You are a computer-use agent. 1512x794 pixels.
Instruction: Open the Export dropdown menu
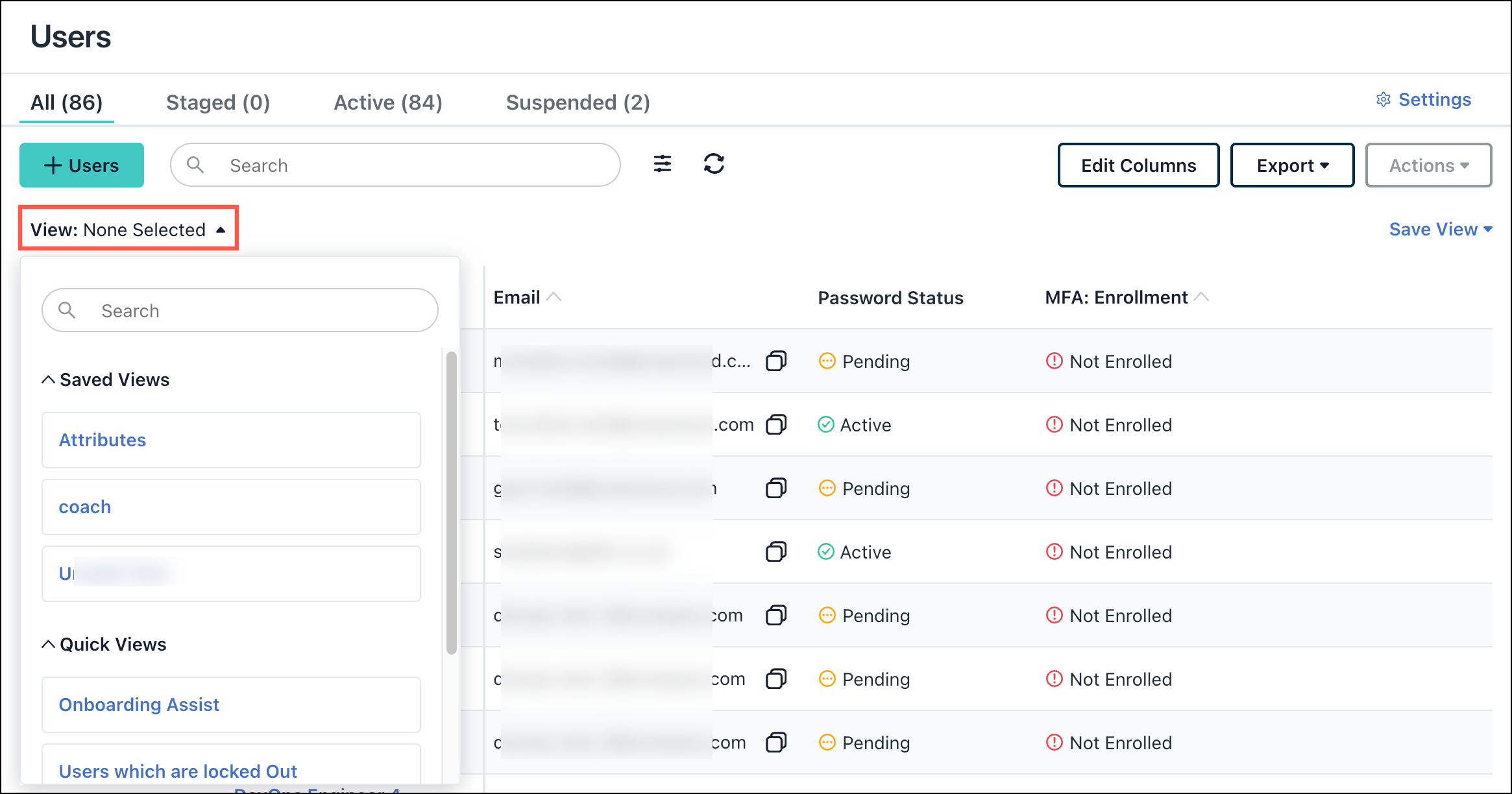[x=1291, y=165]
